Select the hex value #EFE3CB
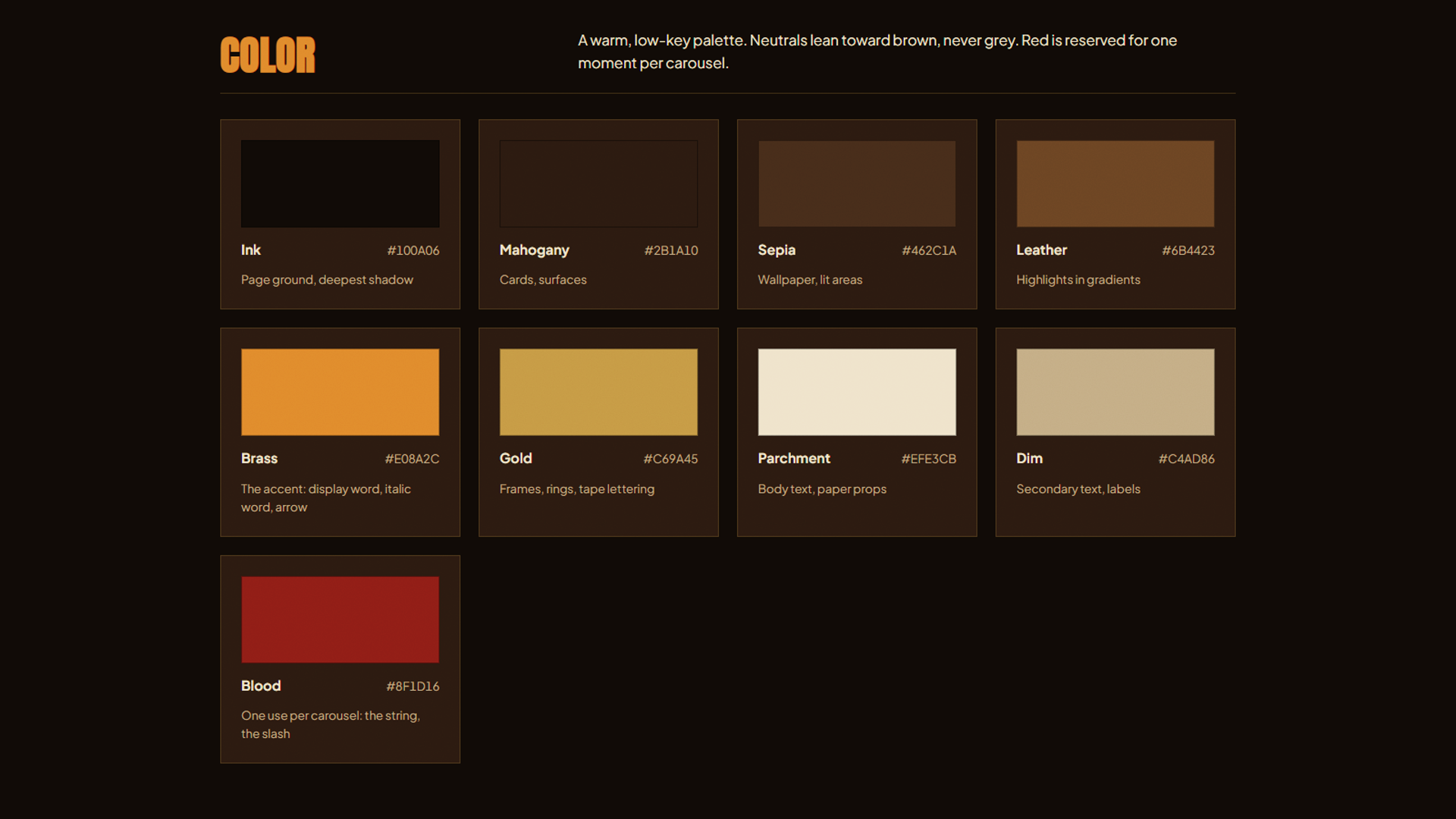Image resolution: width=1456 pixels, height=819 pixels. pyautogui.click(x=929, y=459)
